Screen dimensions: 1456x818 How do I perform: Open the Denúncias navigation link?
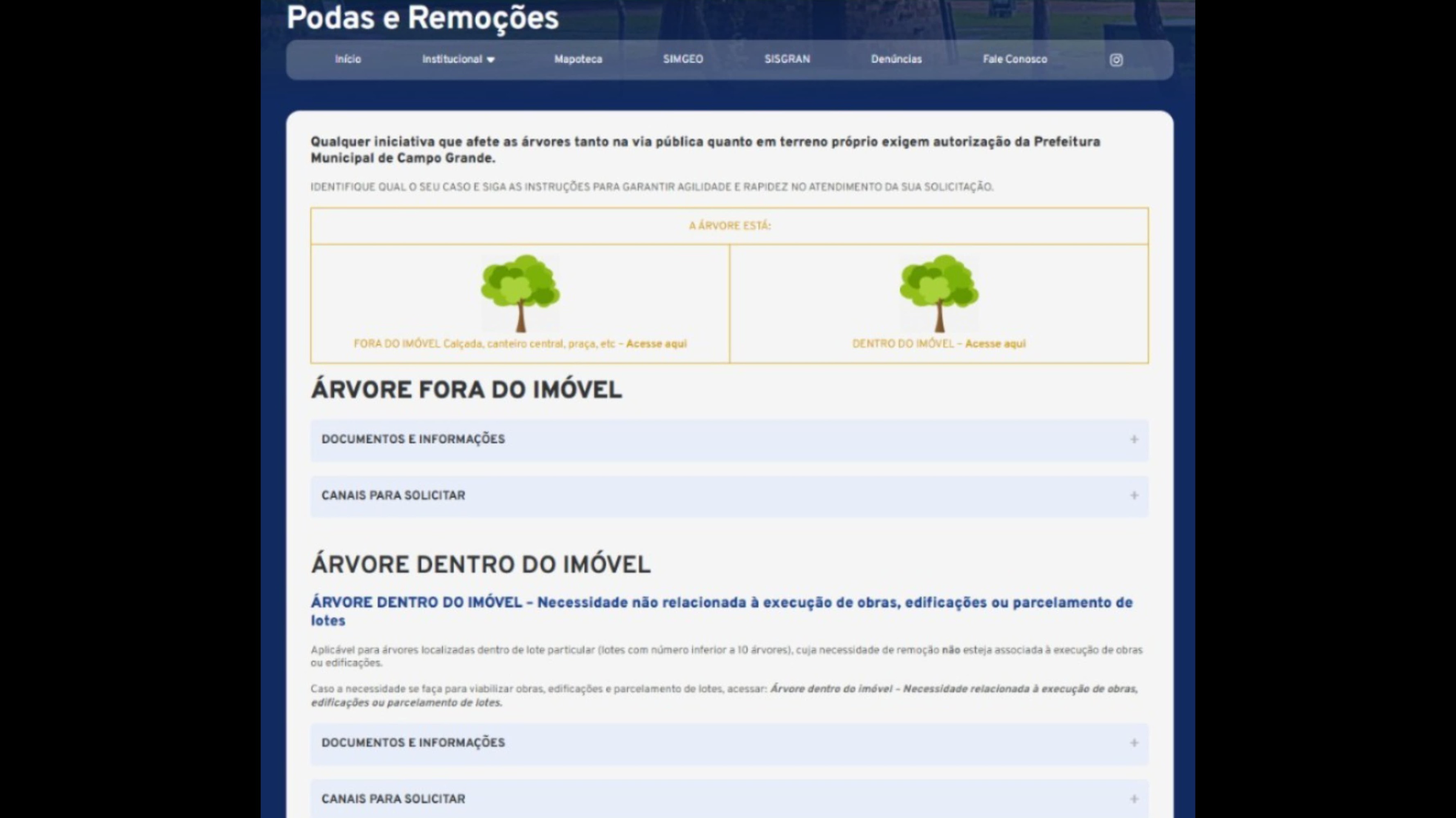click(x=896, y=59)
